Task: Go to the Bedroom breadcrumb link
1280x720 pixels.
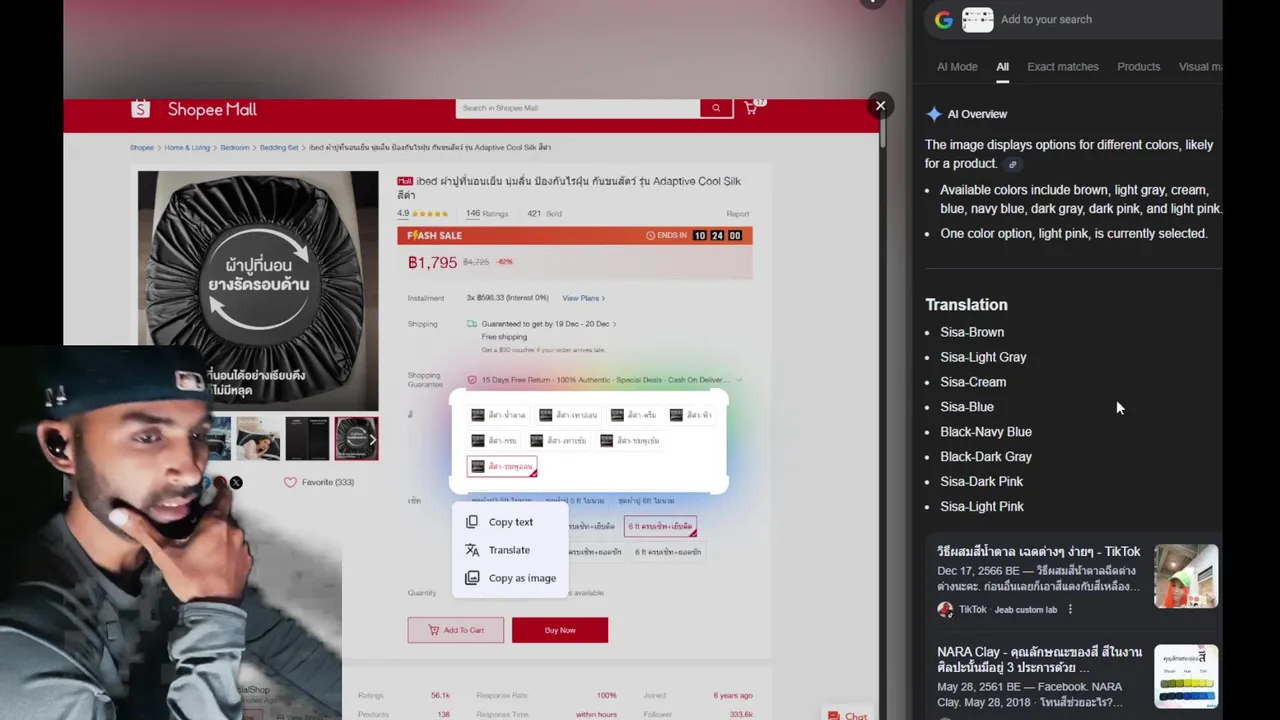Action: (x=235, y=148)
